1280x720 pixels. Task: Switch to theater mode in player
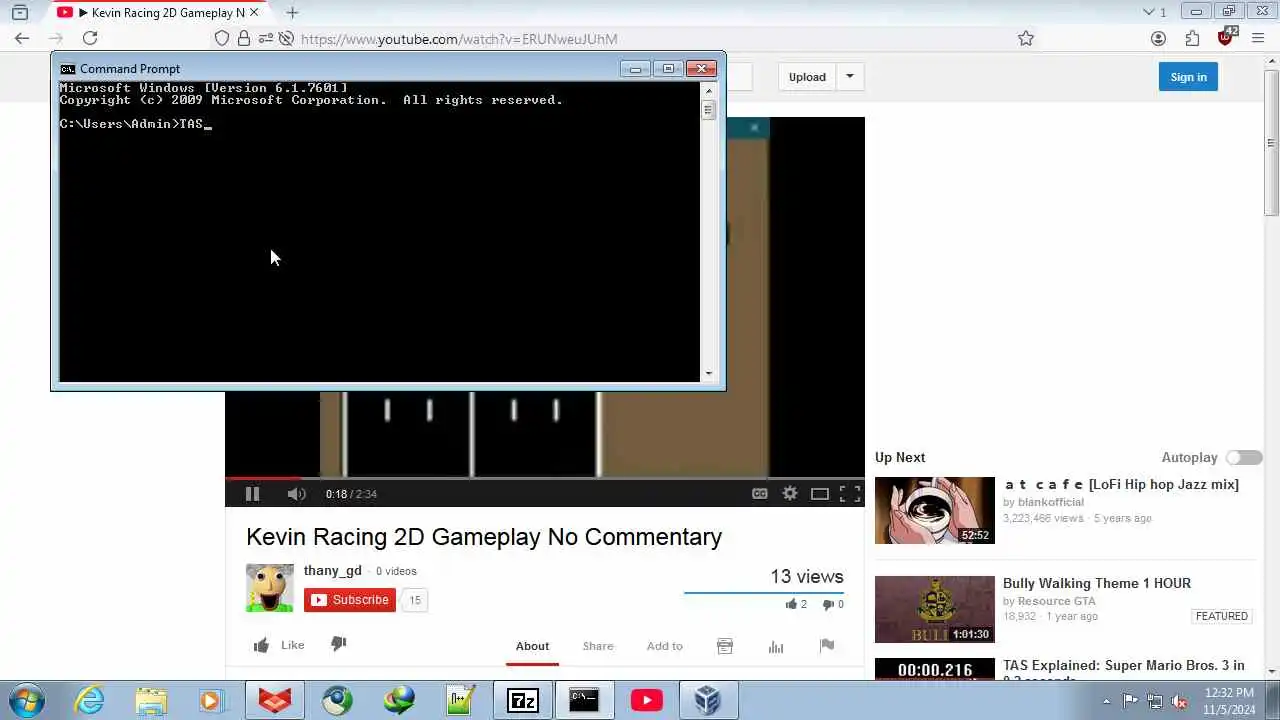click(820, 493)
